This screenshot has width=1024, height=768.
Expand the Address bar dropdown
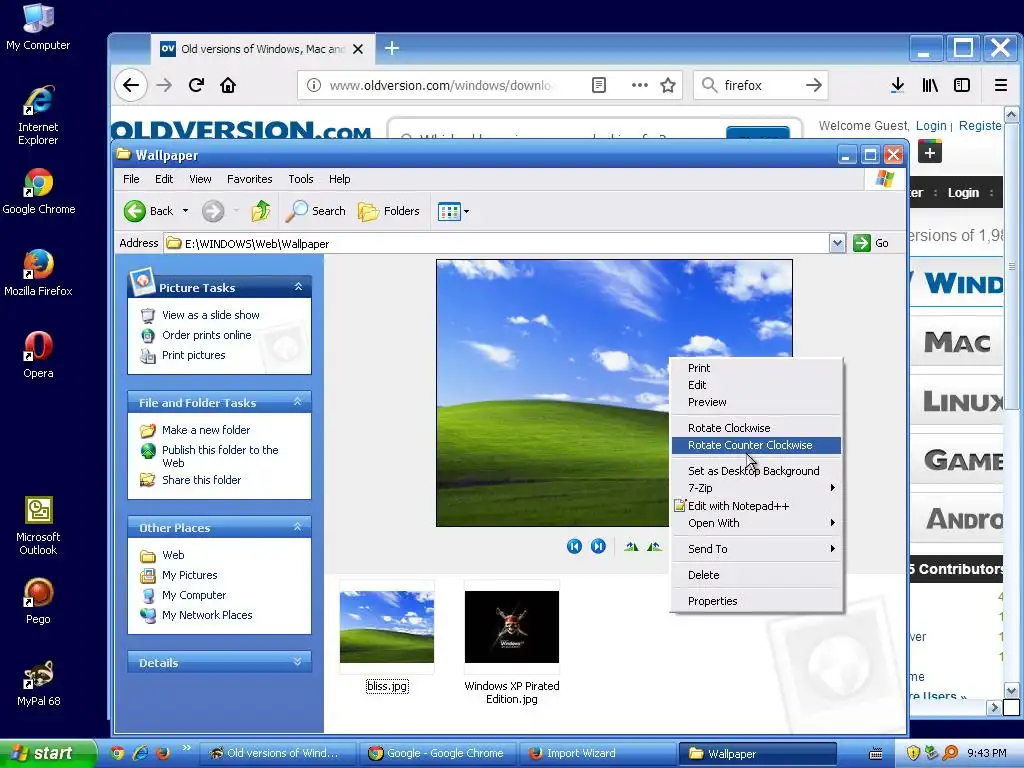[837, 244]
